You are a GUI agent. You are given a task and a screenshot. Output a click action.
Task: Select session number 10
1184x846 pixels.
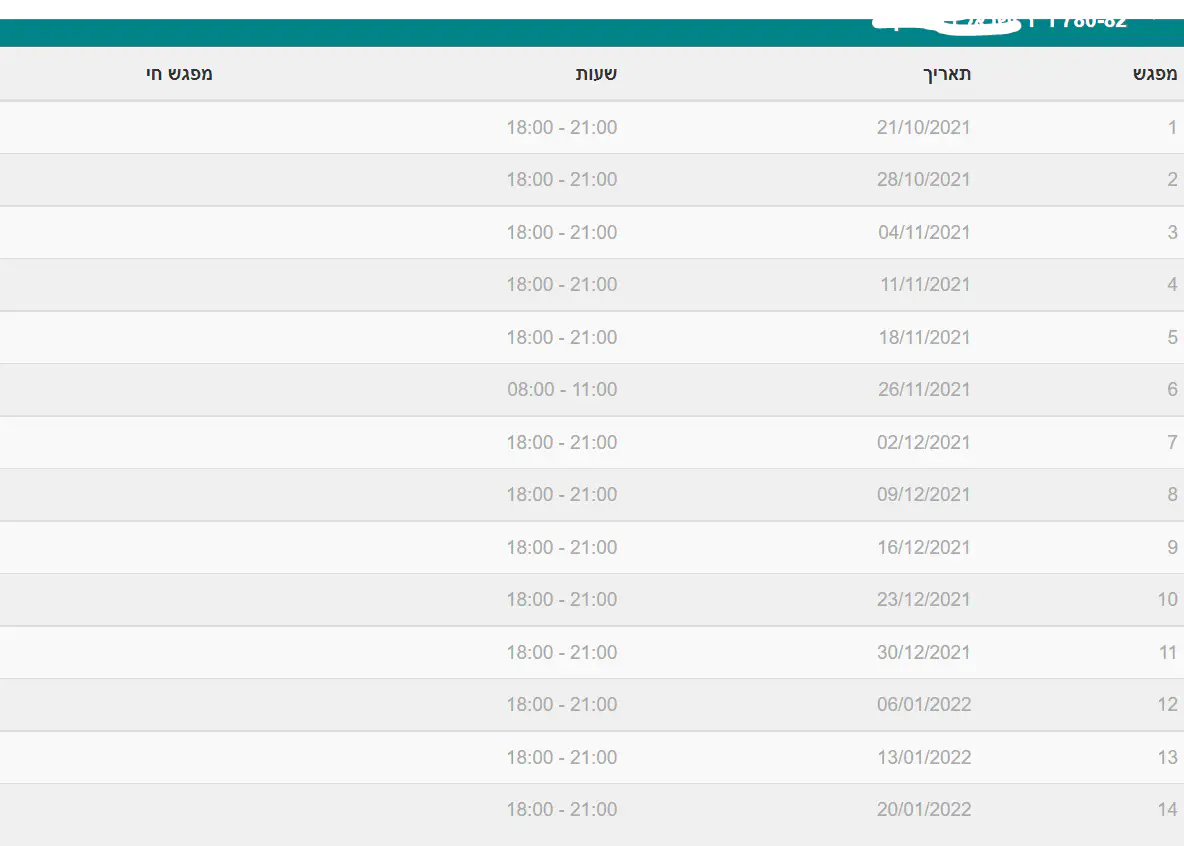tap(1167, 600)
